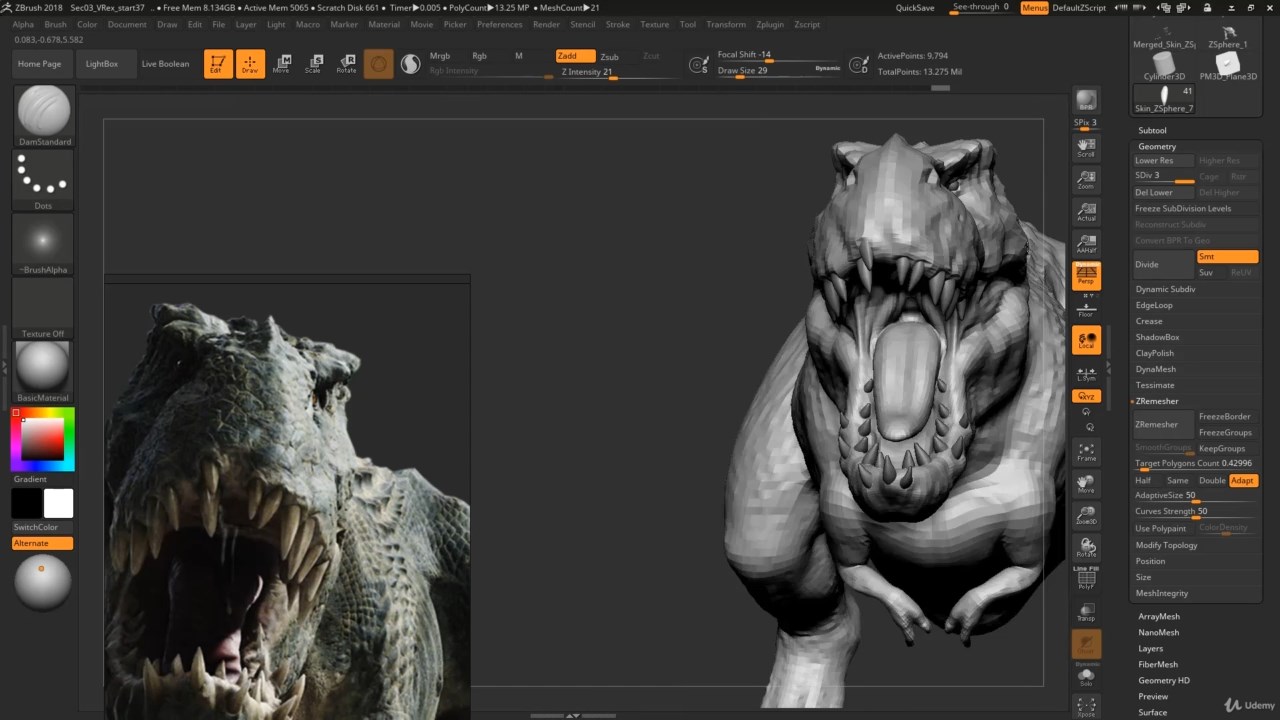Open the Transform menu
The height and width of the screenshot is (720, 1280).
coord(726,24)
